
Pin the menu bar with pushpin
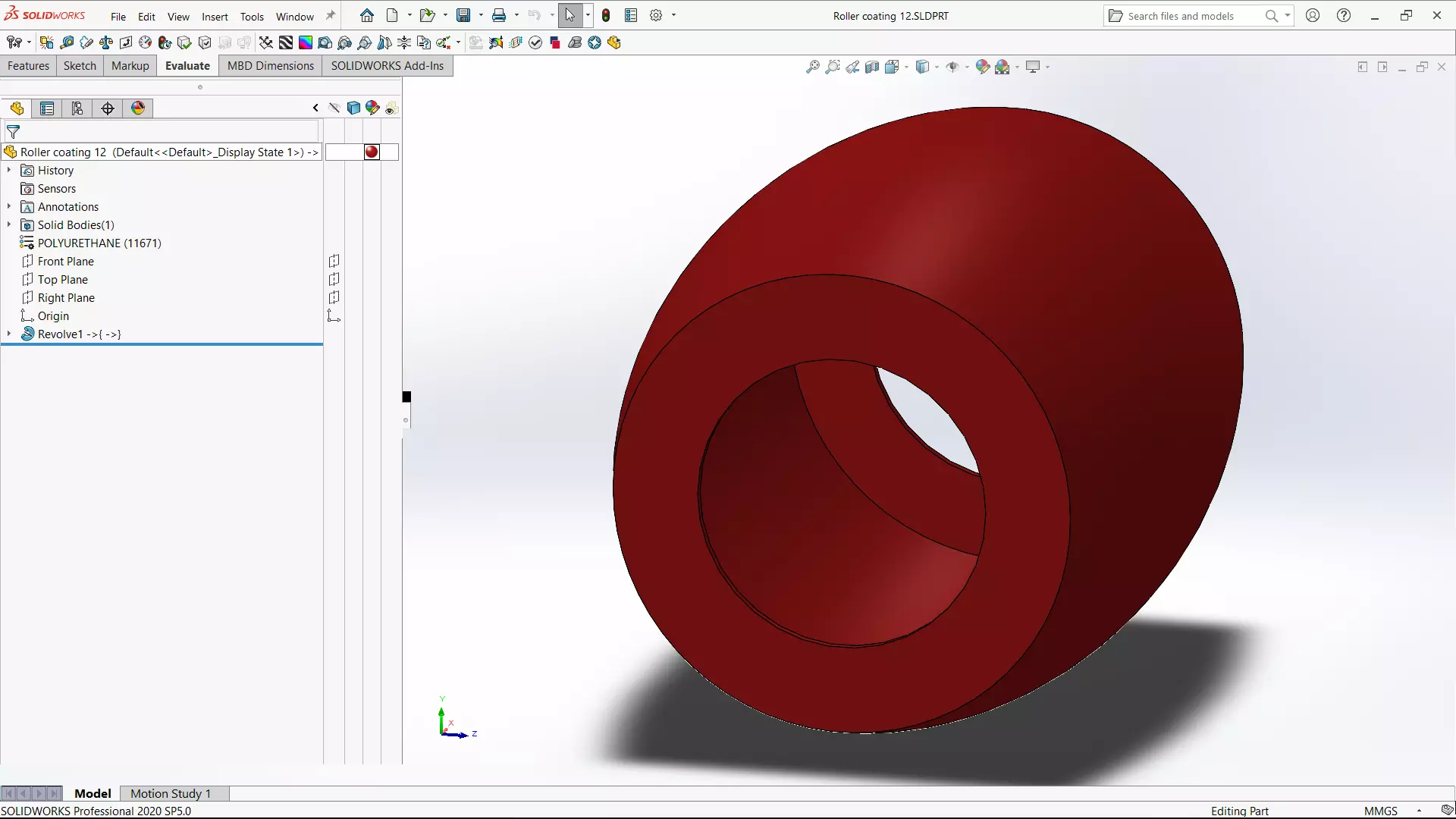[331, 15]
